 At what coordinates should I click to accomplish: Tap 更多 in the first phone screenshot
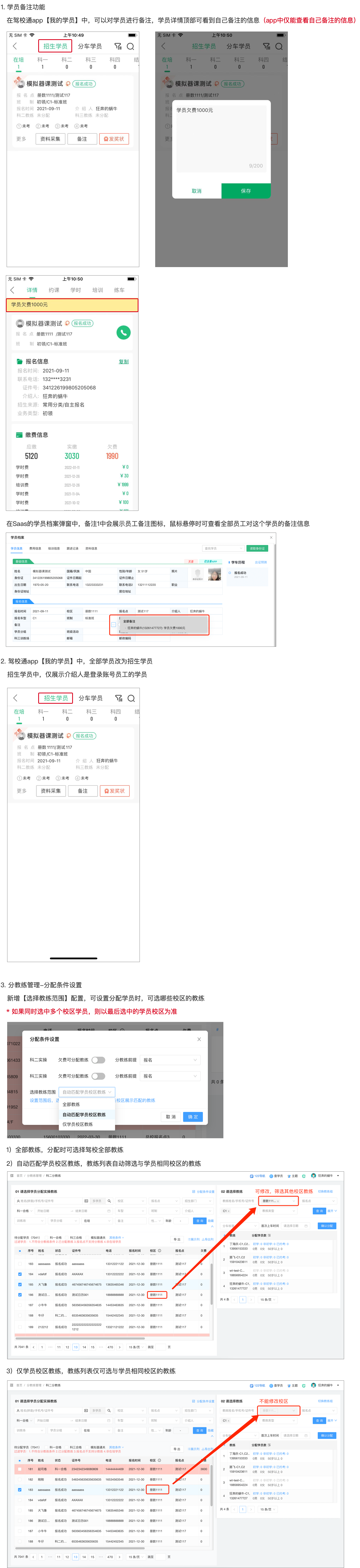(x=21, y=139)
